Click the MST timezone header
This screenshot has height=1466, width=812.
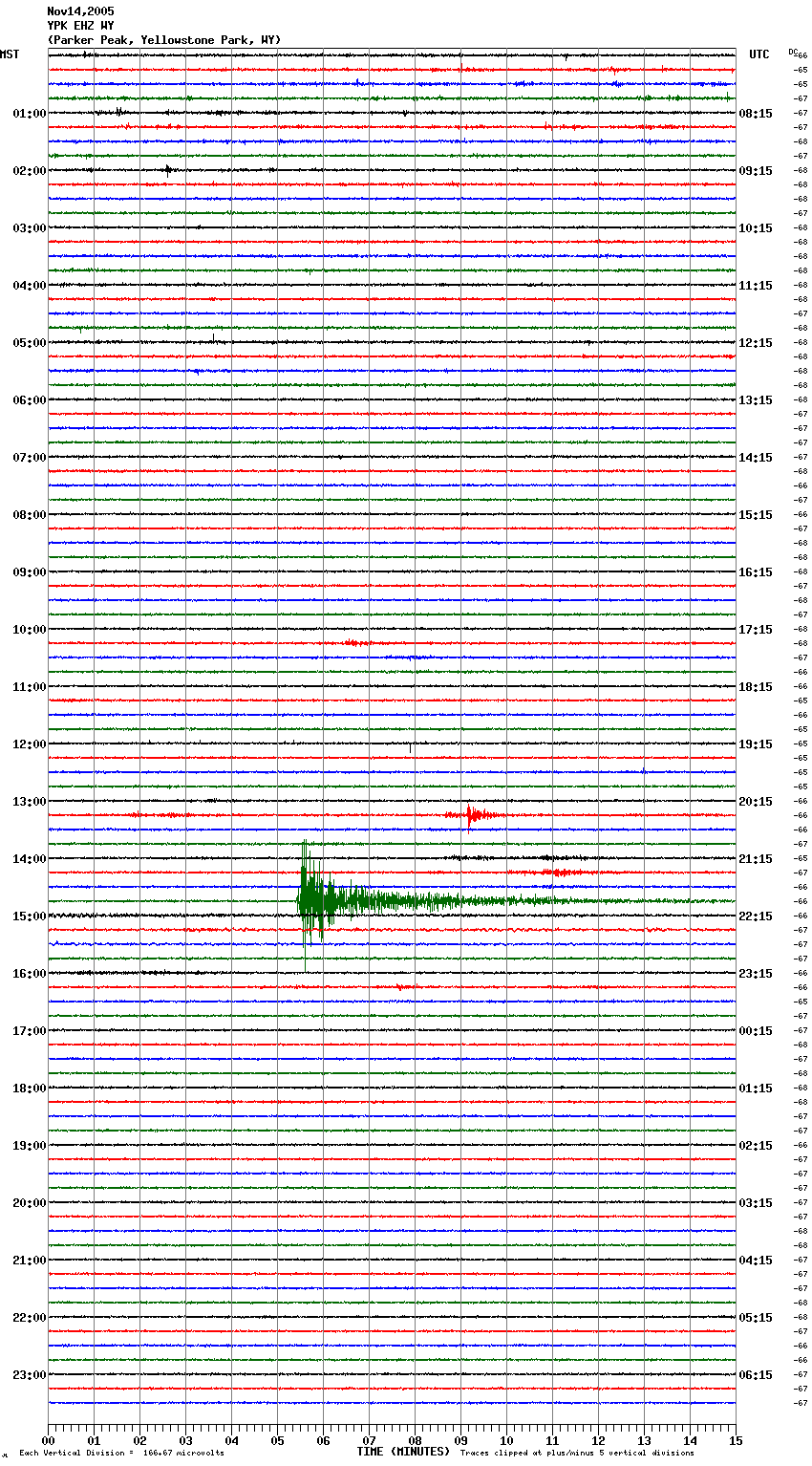coord(10,54)
